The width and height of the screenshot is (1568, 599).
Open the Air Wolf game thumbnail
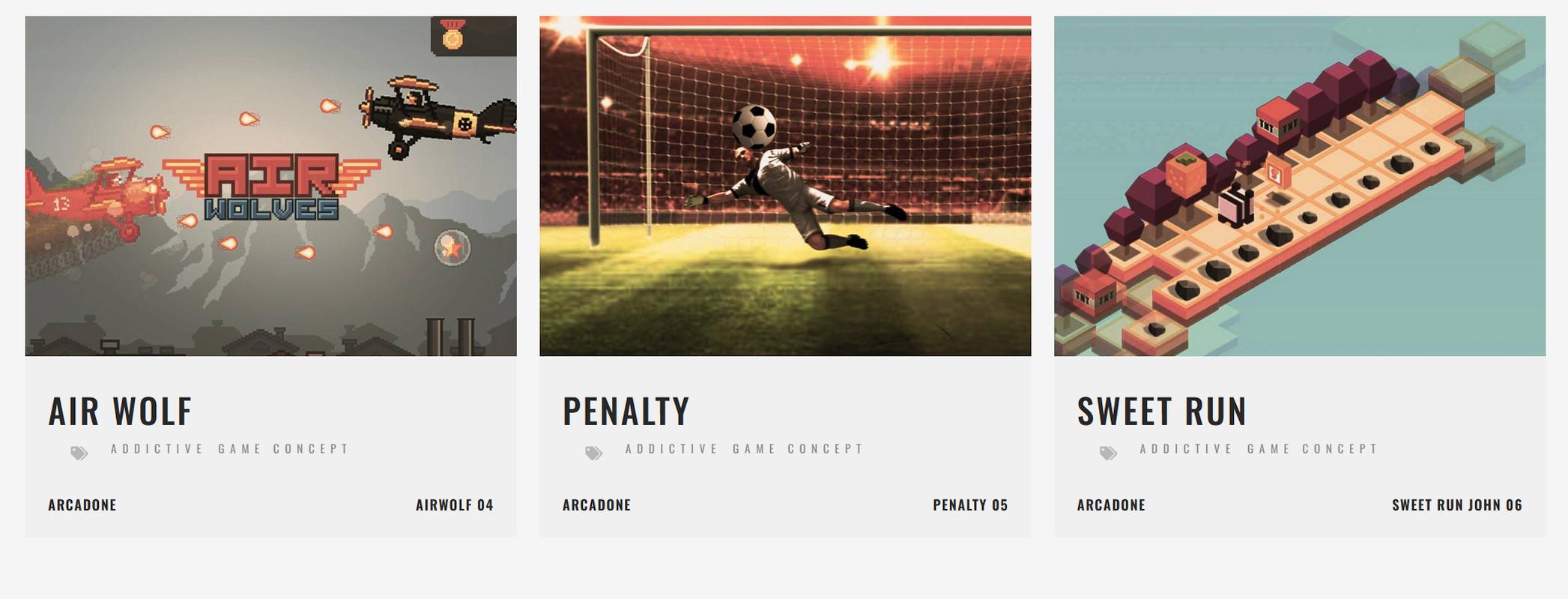[270, 186]
